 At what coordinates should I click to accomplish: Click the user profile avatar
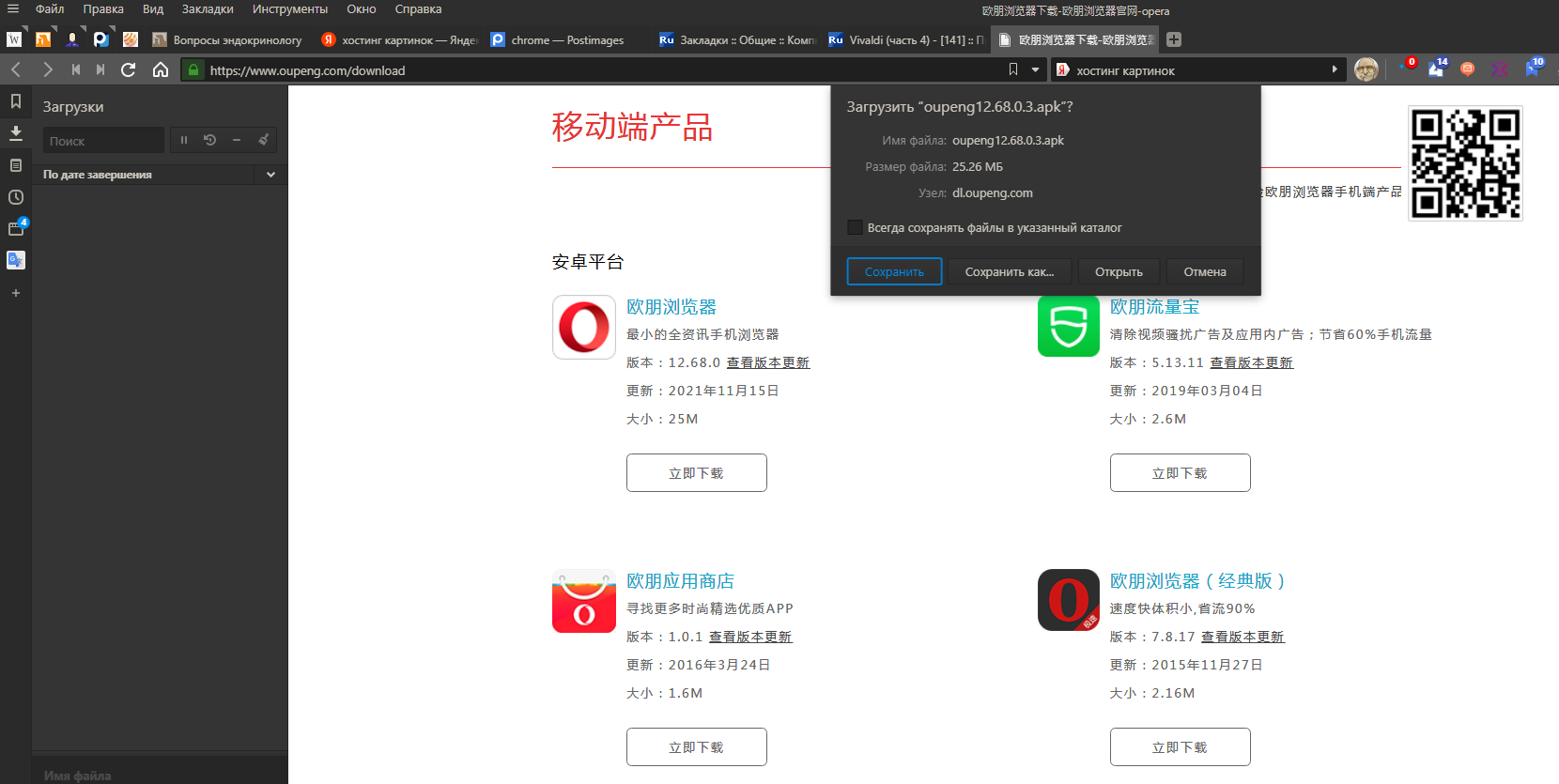click(1366, 69)
